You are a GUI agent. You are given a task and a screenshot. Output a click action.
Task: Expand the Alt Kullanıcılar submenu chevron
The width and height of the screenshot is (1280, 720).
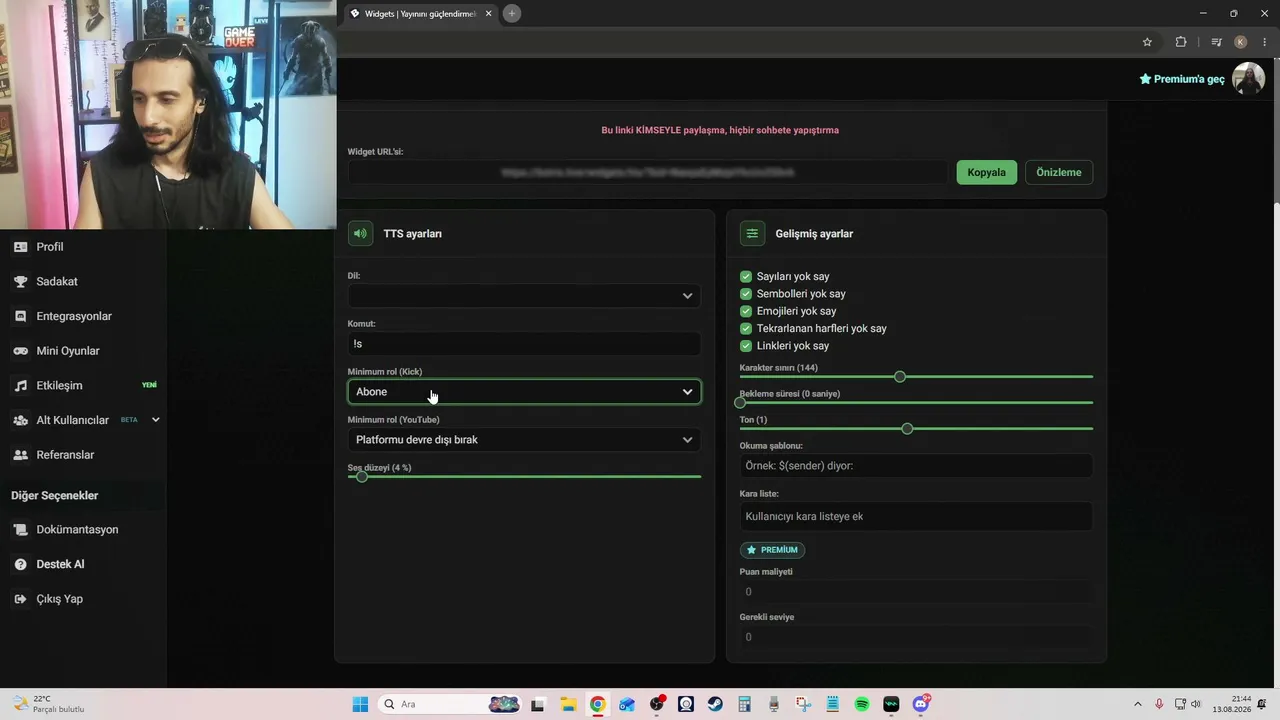click(x=155, y=420)
